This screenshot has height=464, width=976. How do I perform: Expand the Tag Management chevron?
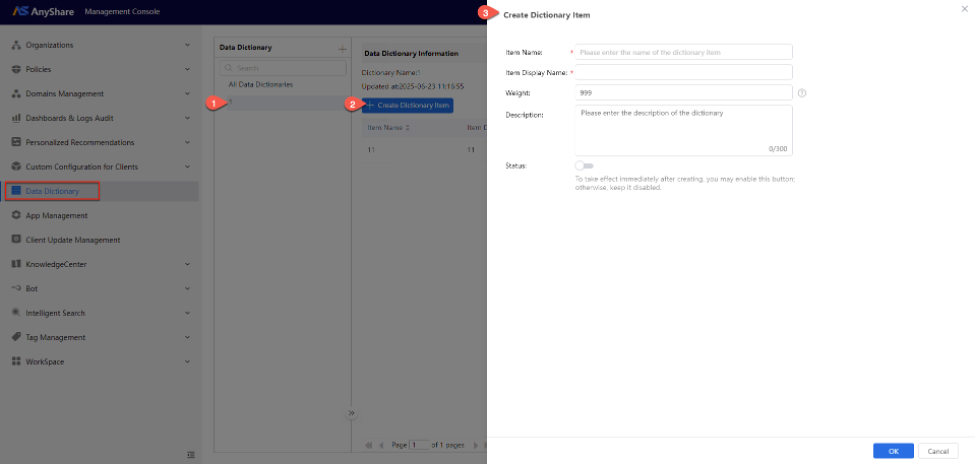(187, 337)
